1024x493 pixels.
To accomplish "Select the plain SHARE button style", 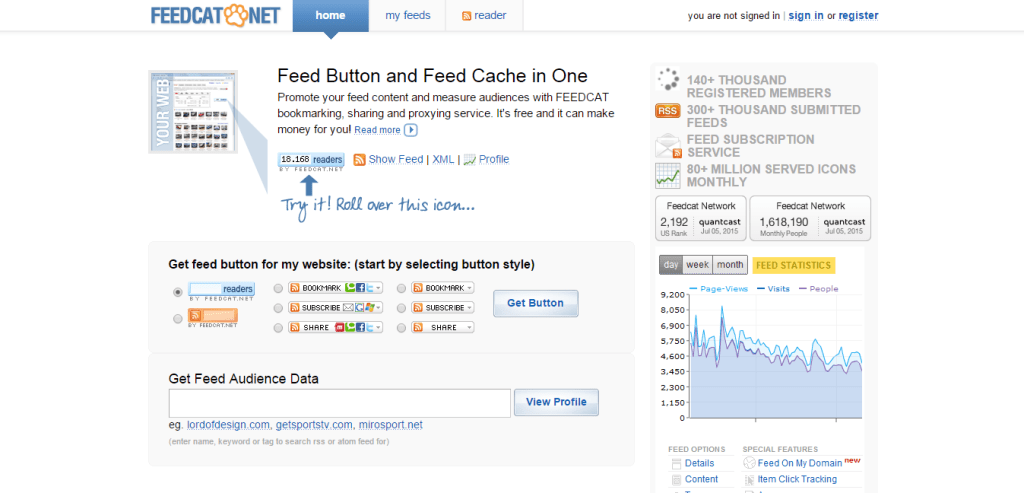I will [x=401, y=328].
